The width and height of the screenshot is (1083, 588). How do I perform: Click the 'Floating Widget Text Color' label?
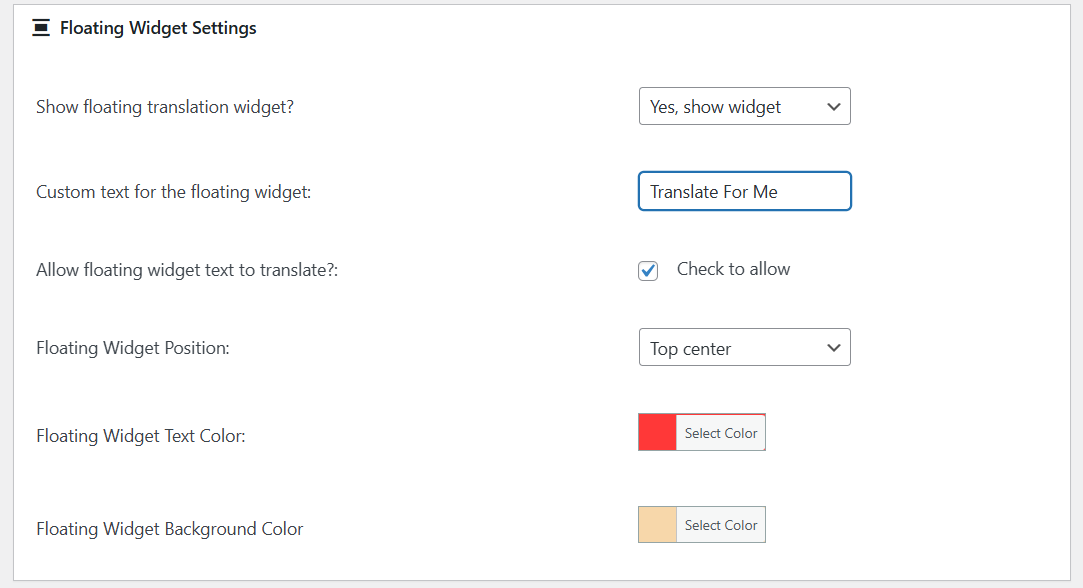pyautogui.click(x=141, y=436)
